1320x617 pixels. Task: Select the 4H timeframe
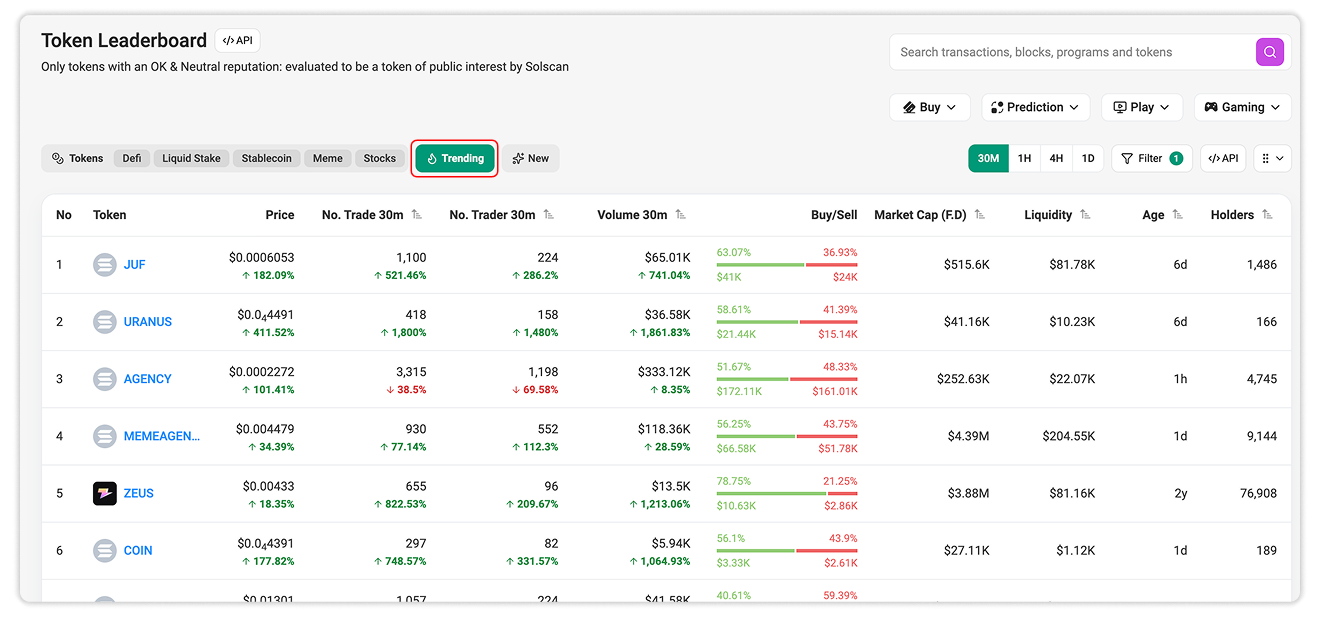coord(1056,158)
